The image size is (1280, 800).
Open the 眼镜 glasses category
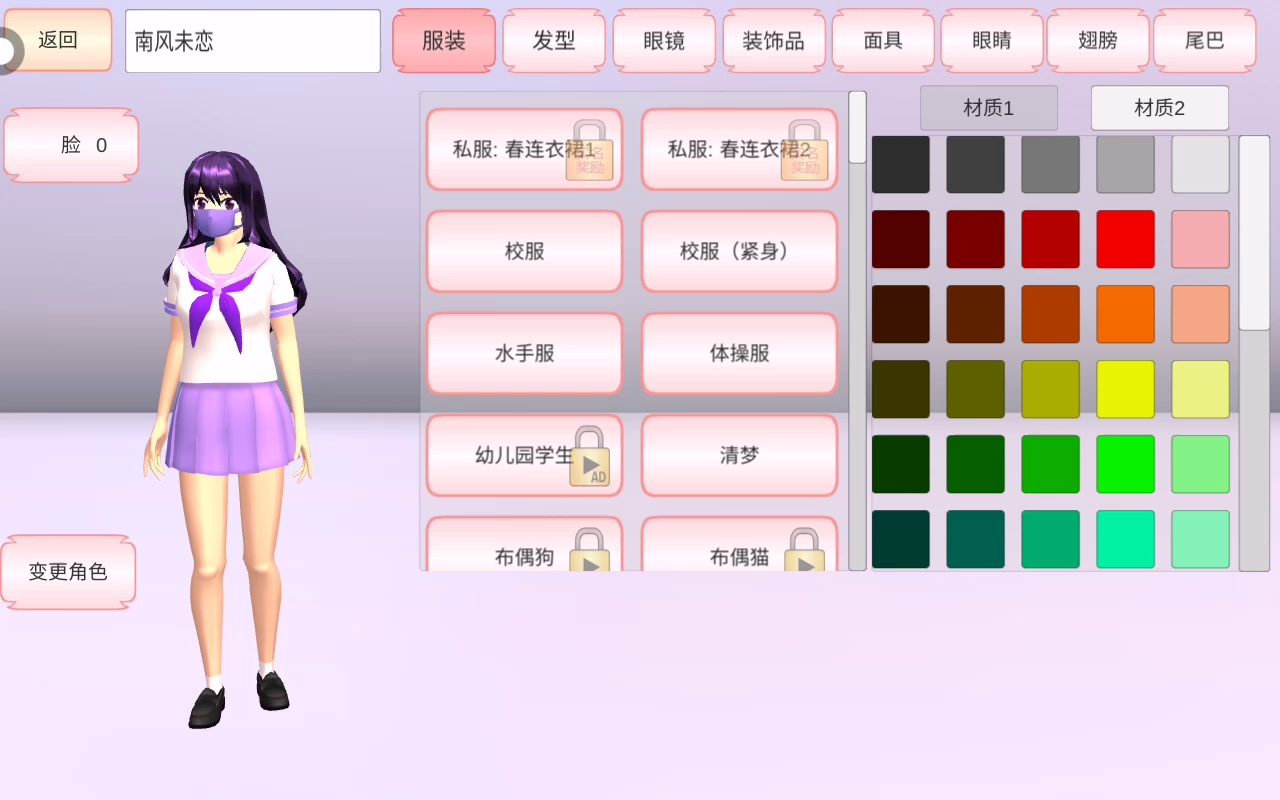pos(664,41)
